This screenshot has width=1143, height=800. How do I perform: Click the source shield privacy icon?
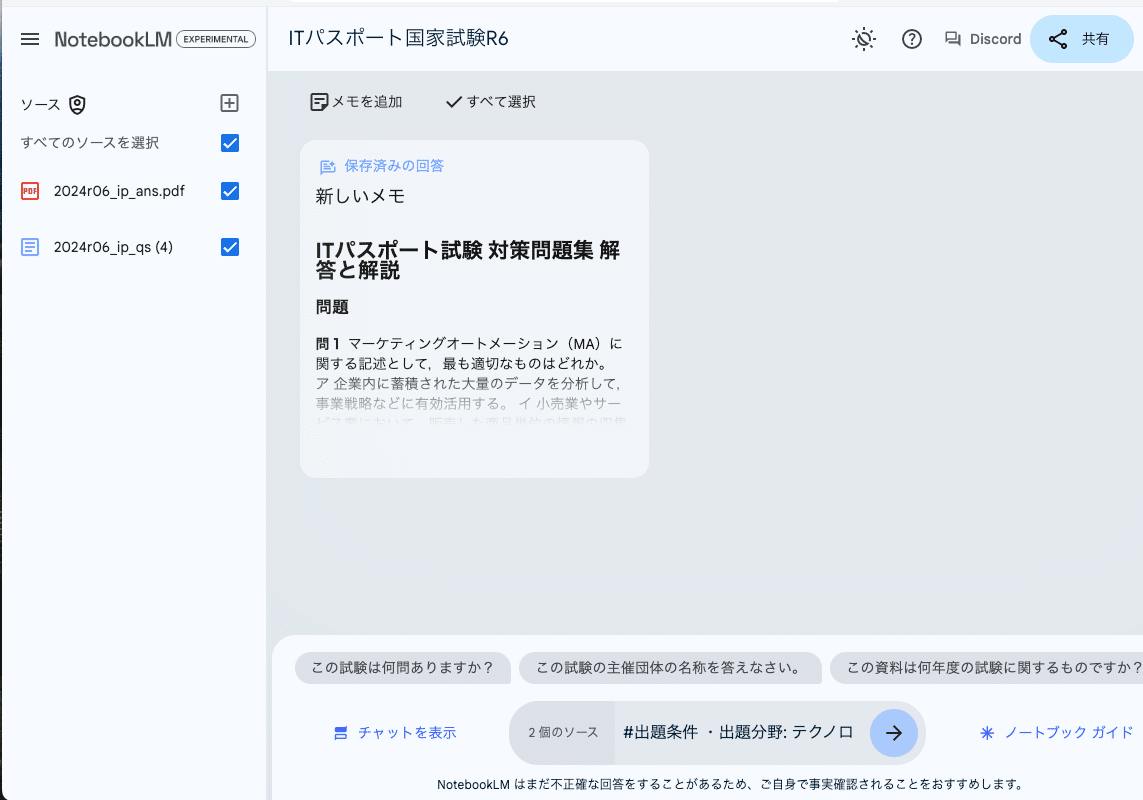(77, 105)
